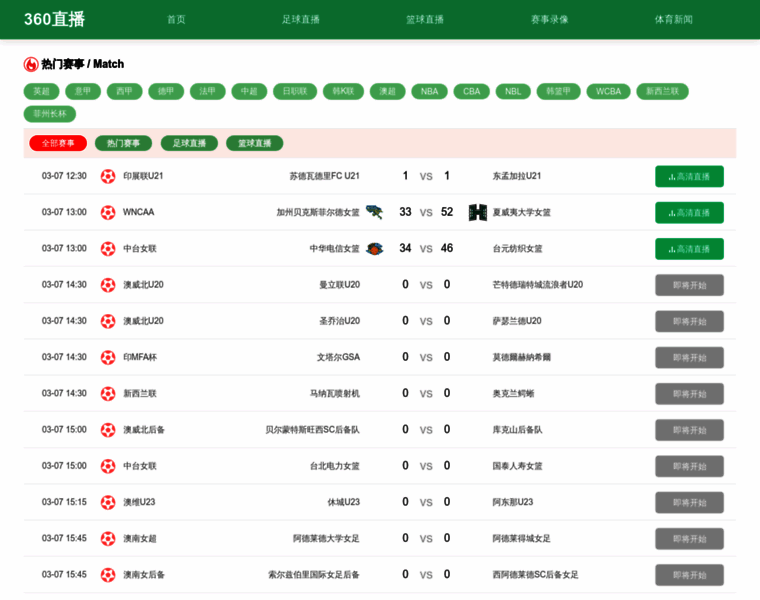
Task: Click 即将开始 for 曼立联U20 match
Action: (x=689, y=285)
